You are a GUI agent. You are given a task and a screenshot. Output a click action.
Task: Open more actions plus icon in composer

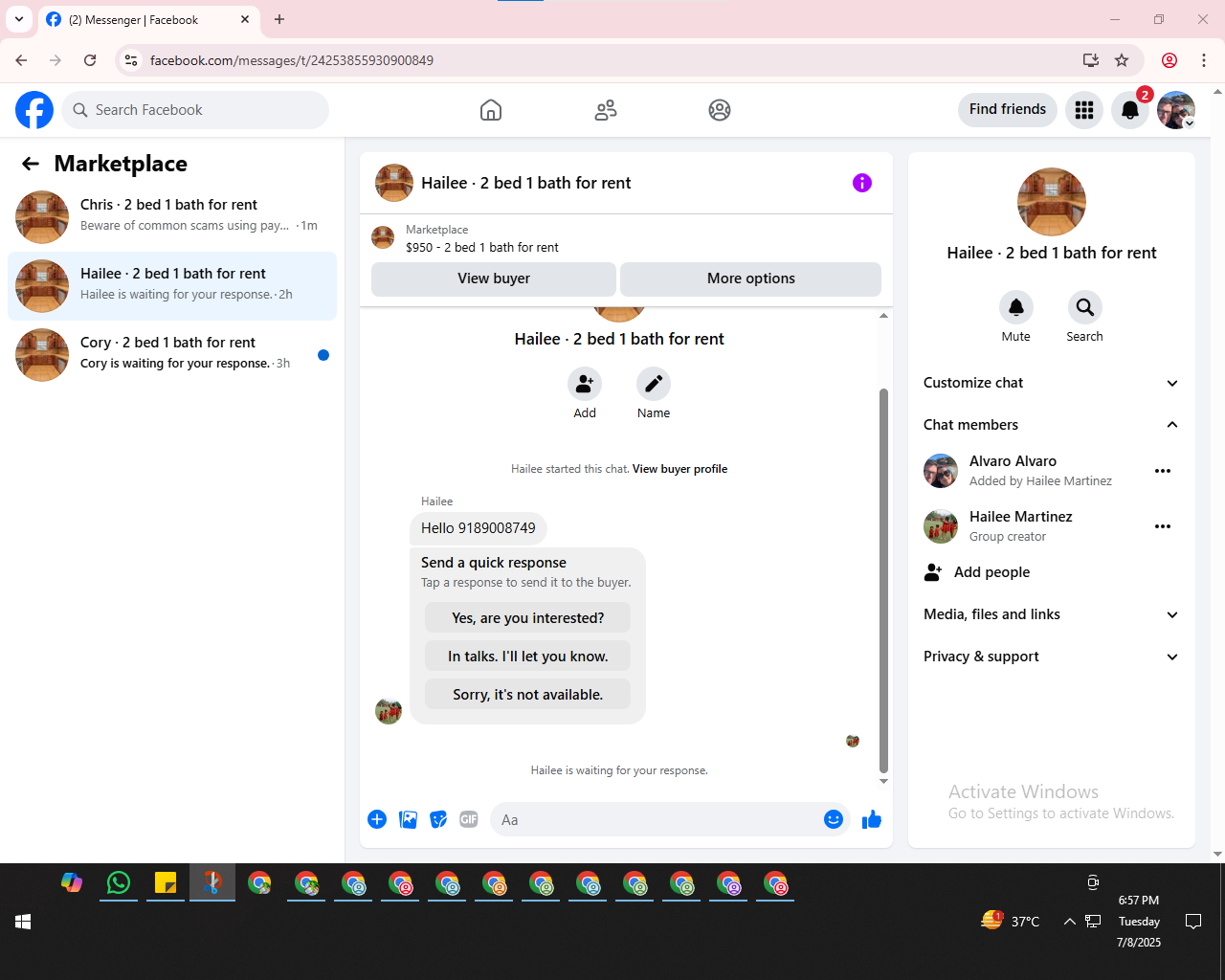[377, 819]
